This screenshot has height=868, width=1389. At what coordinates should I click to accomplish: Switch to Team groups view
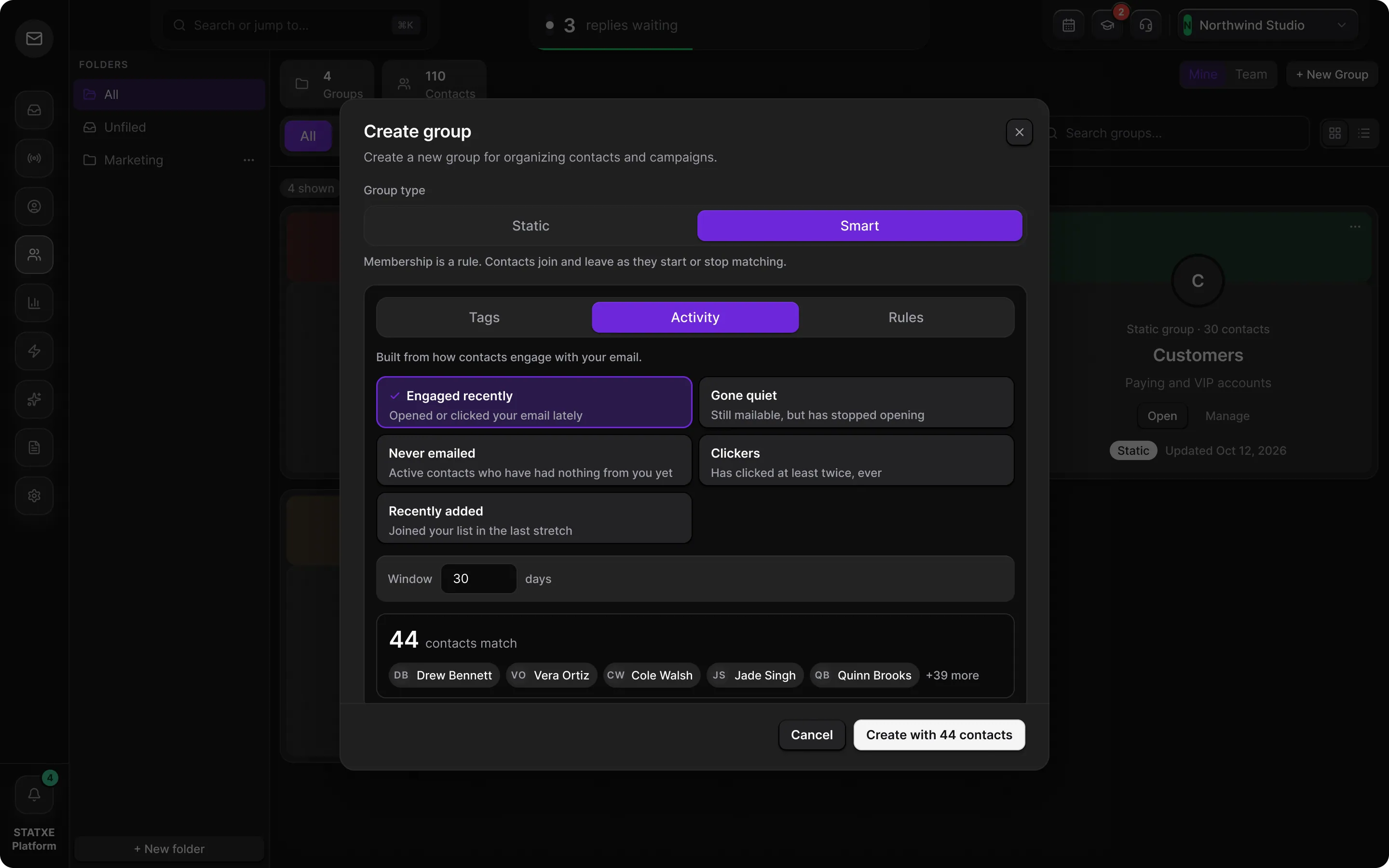(x=1251, y=75)
